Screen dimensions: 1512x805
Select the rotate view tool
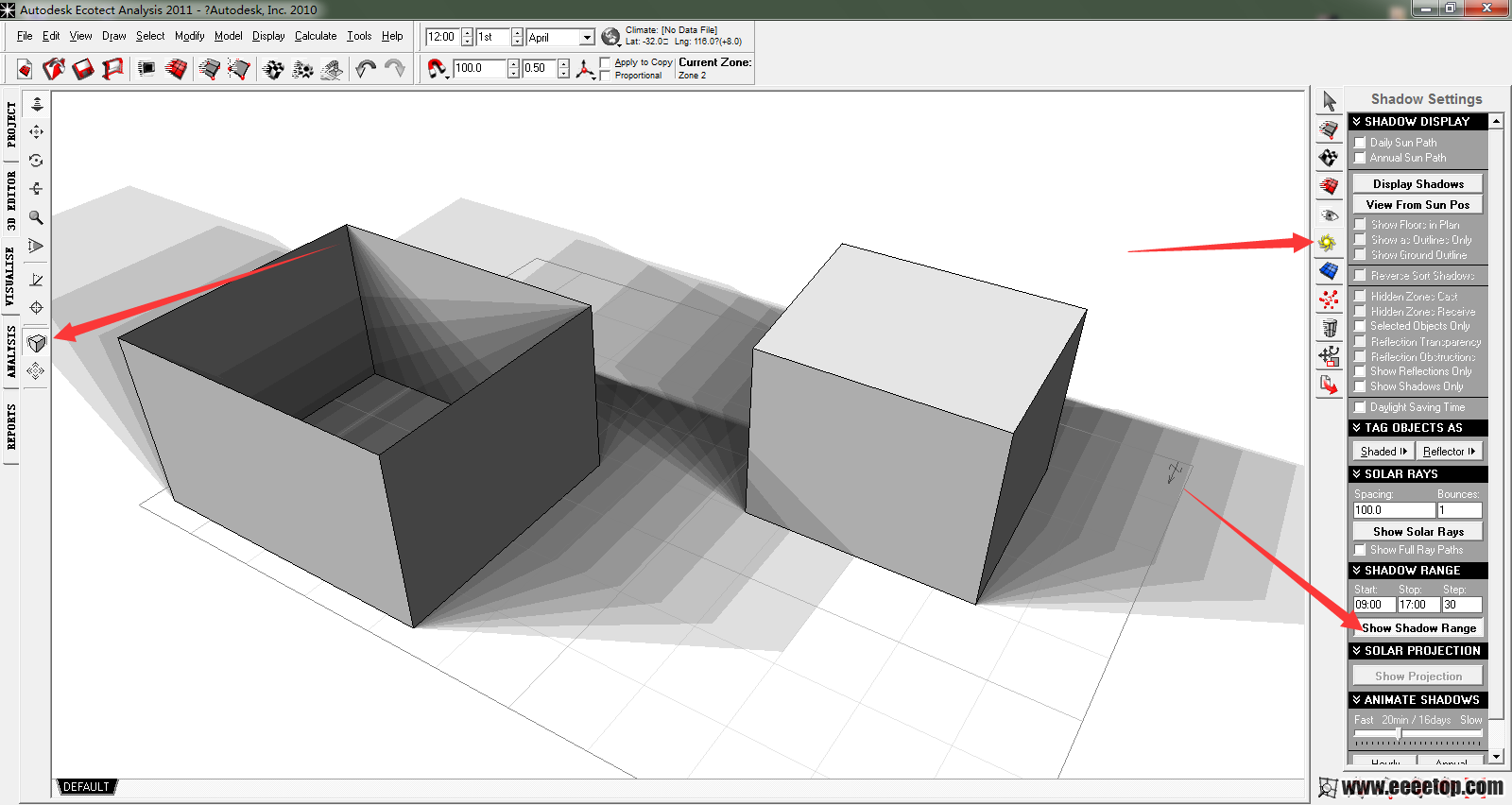click(x=36, y=161)
